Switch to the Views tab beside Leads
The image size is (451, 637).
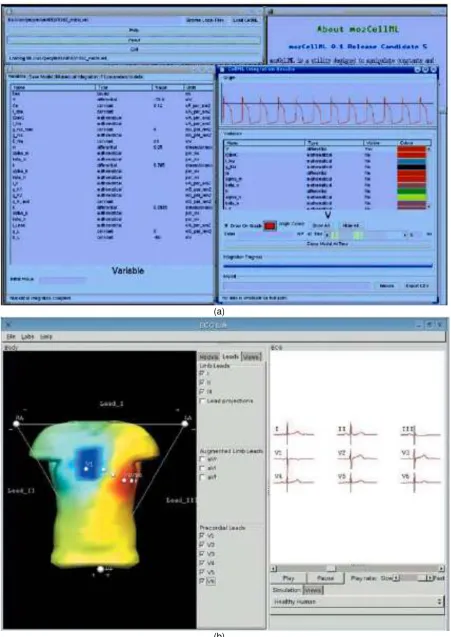pyautogui.click(x=251, y=357)
